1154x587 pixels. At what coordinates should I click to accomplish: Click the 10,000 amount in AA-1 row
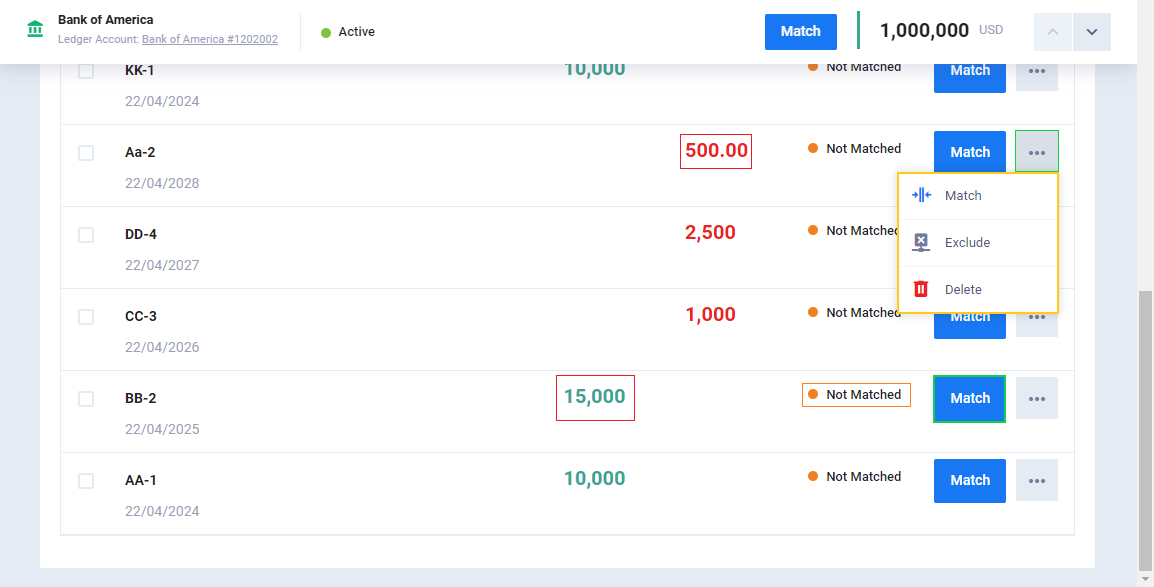coord(595,479)
